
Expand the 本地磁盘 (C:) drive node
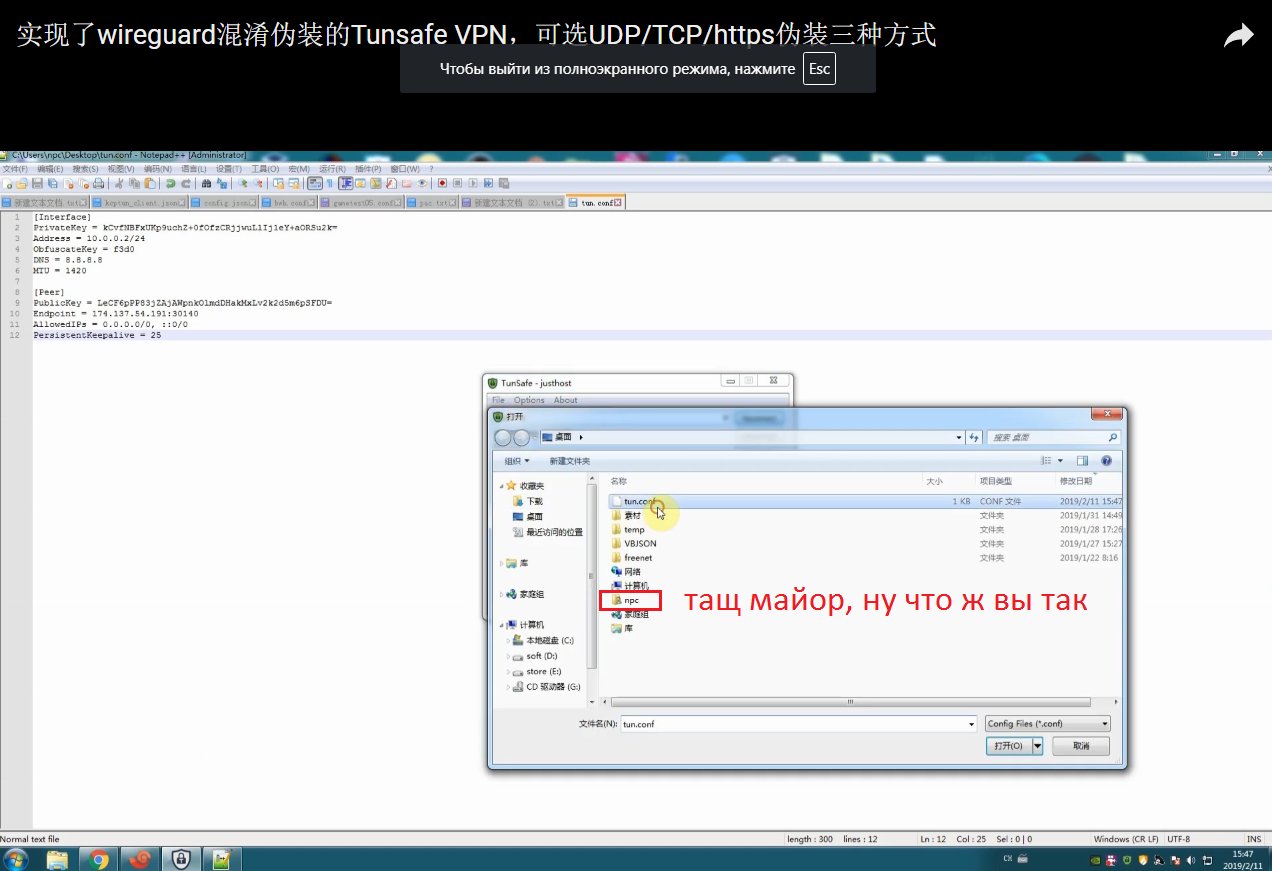pos(509,640)
